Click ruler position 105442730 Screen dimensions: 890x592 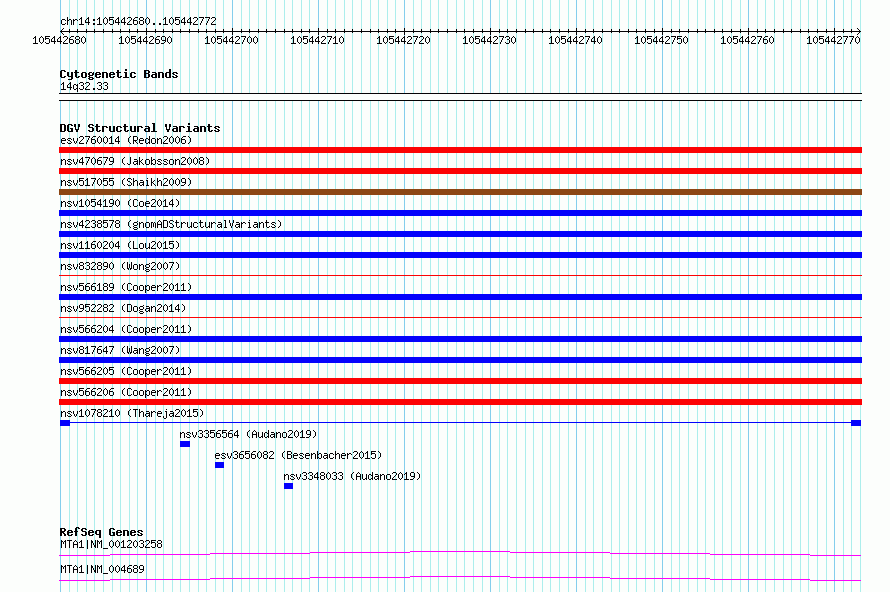point(489,40)
